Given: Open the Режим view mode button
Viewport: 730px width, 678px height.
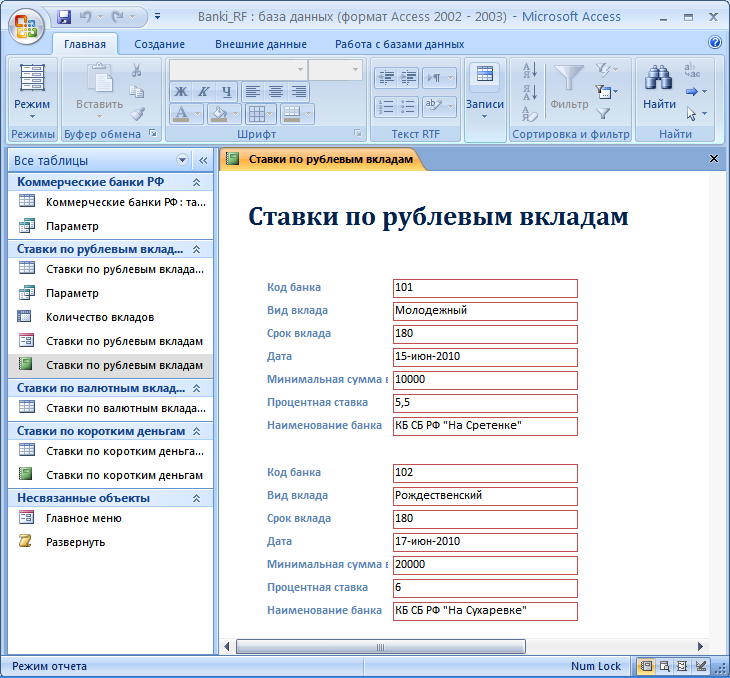Looking at the screenshot, I should coord(32,92).
